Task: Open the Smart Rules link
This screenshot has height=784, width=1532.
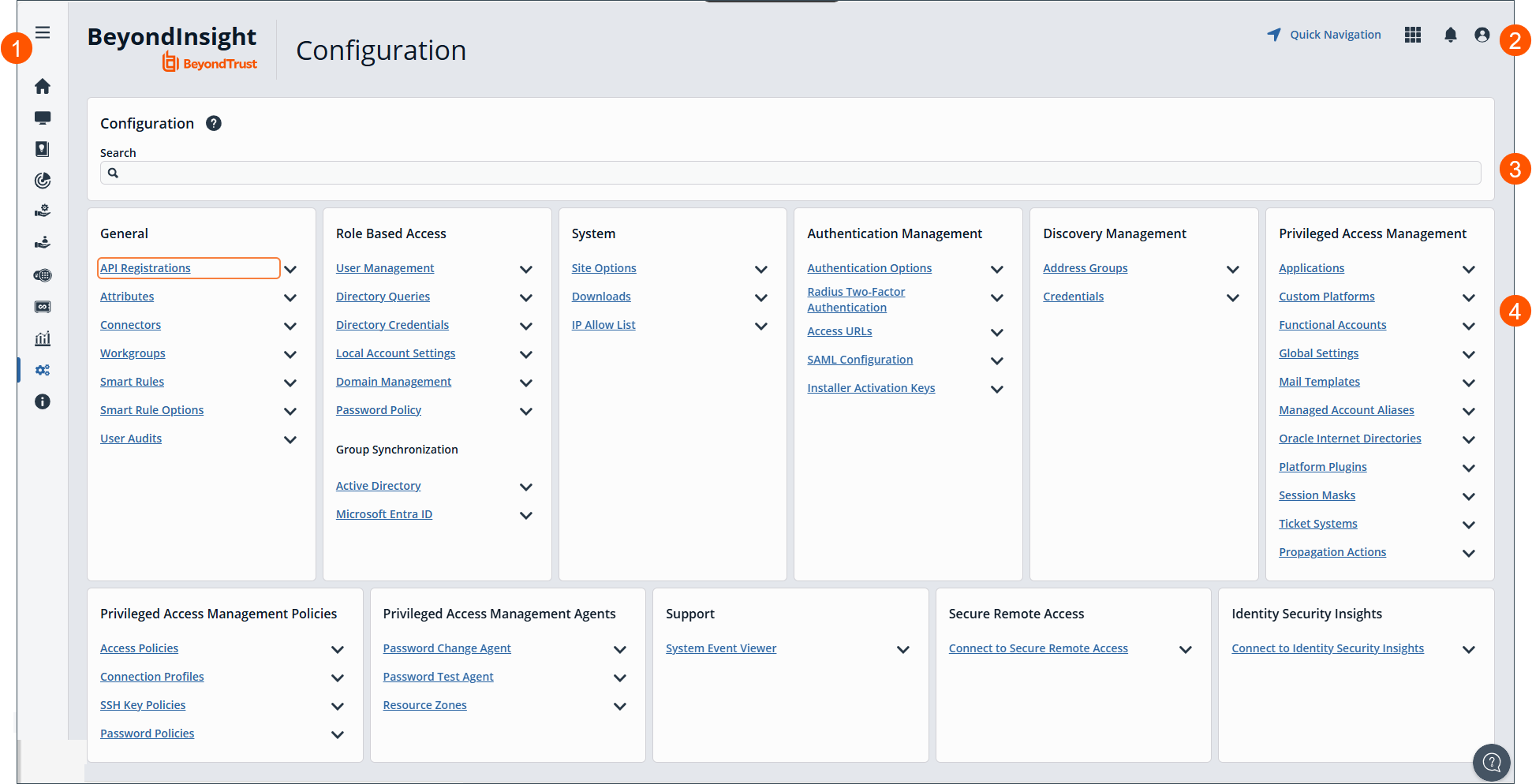Action: (132, 382)
